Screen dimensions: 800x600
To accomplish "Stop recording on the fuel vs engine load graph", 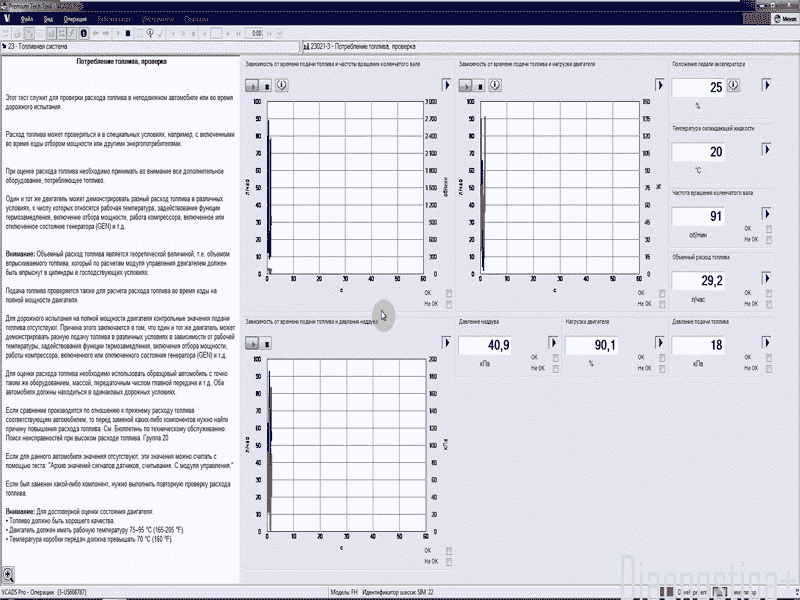I will pyautogui.click(x=480, y=87).
